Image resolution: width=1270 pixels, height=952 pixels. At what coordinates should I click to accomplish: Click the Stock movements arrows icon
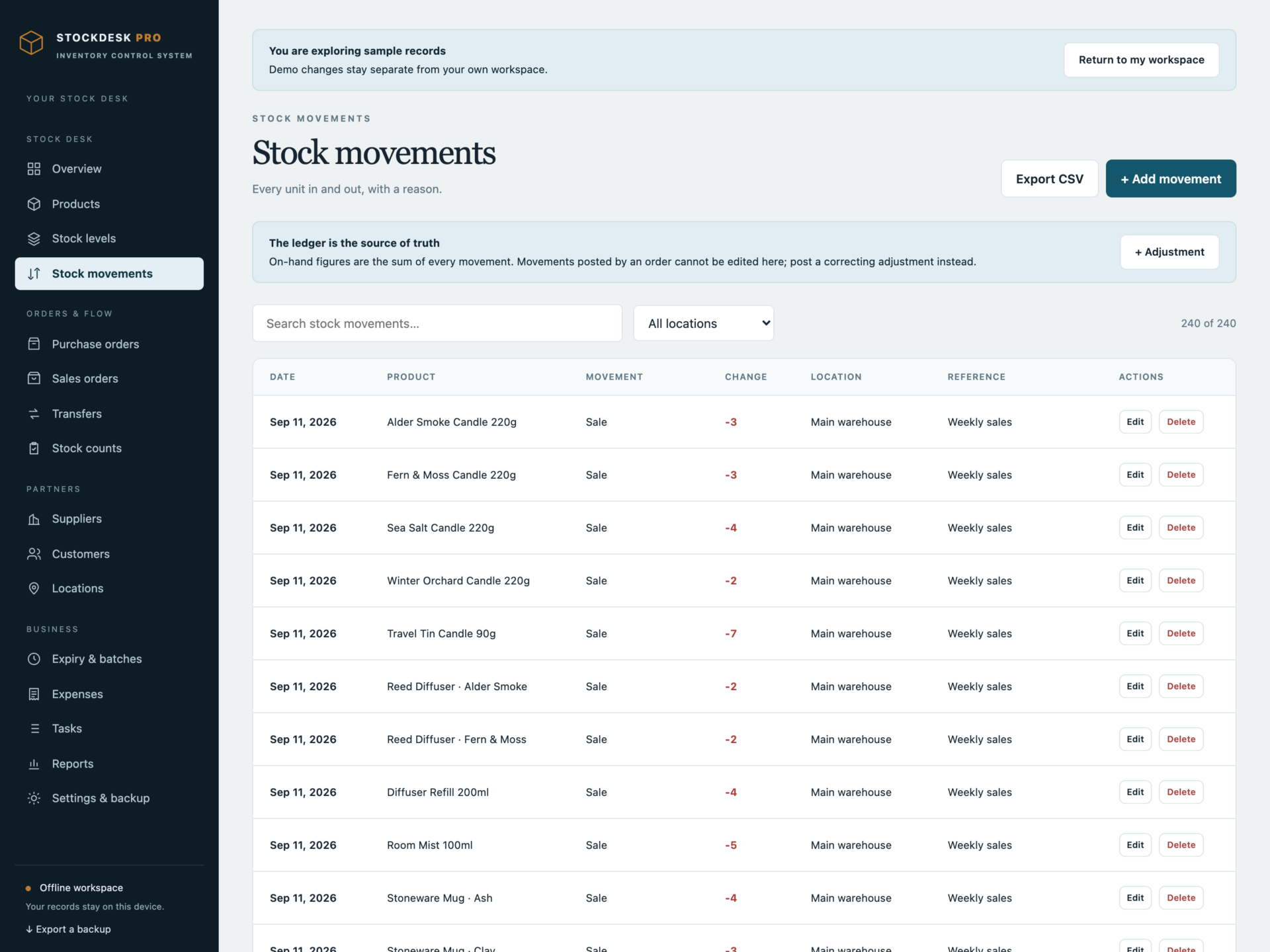34,274
